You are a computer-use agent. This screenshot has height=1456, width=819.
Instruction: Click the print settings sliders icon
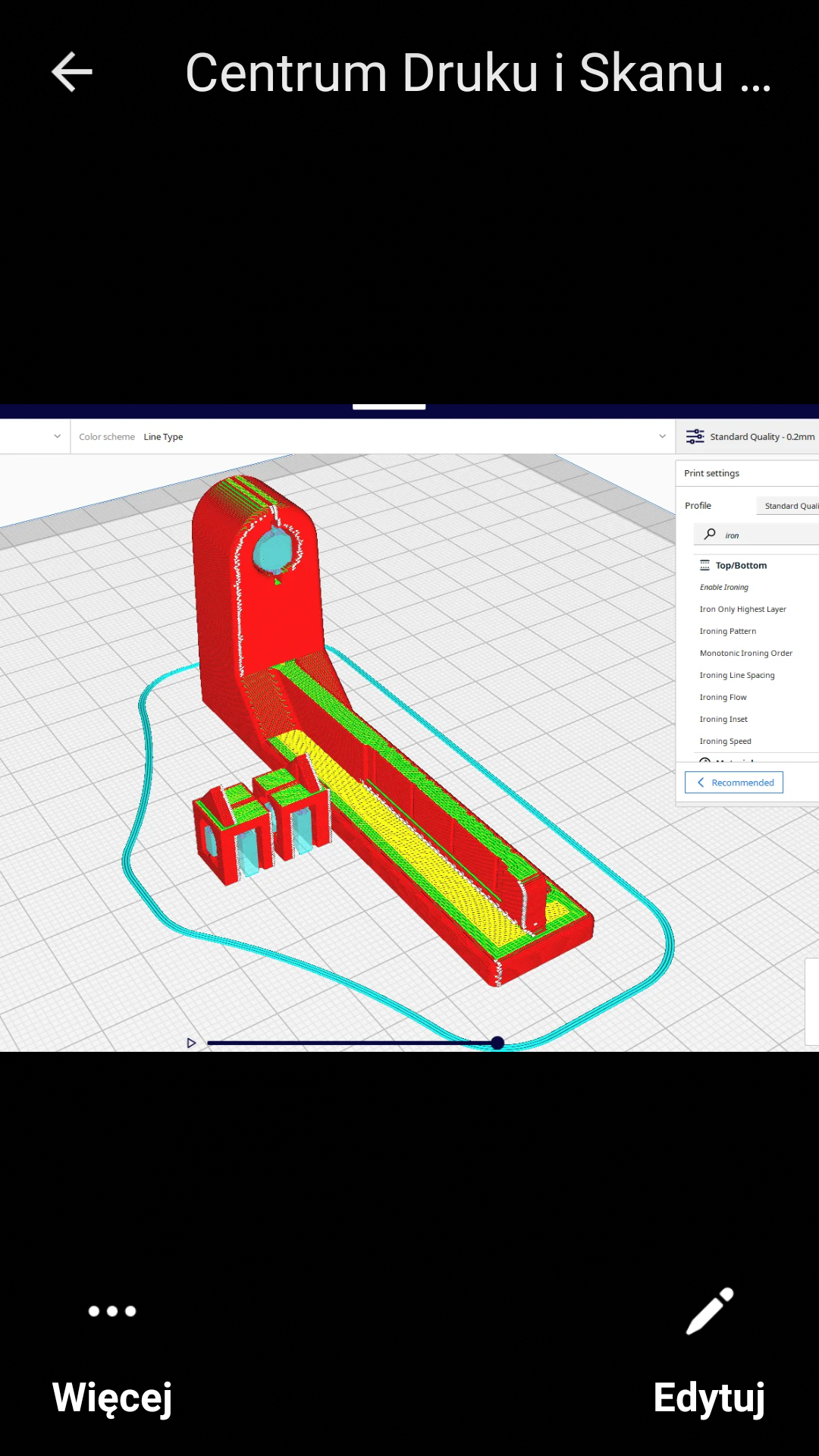pyautogui.click(x=695, y=437)
